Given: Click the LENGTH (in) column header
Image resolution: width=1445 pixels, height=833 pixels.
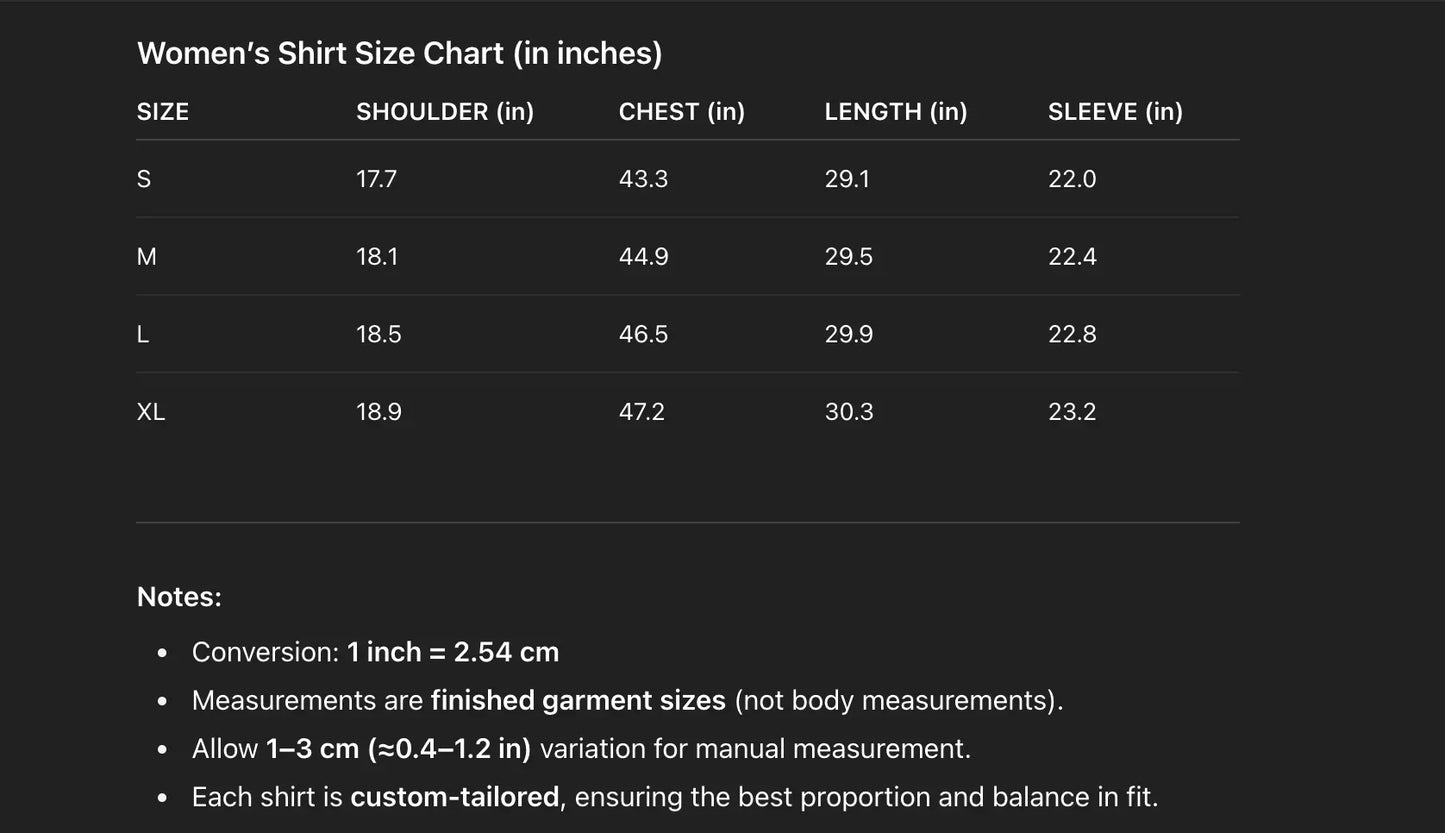Looking at the screenshot, I should 896,111.
